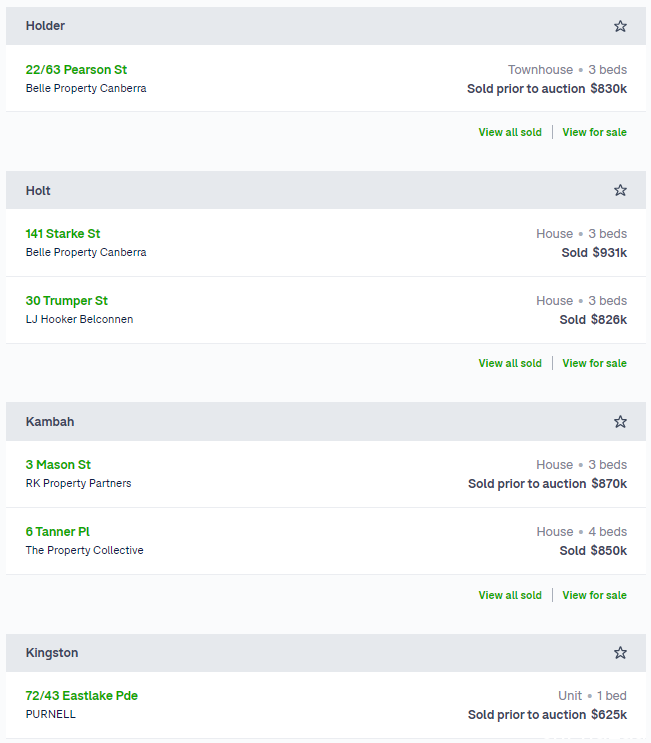
Task: Open 141 Starke St listing
Action: click(x=63, y=234)
